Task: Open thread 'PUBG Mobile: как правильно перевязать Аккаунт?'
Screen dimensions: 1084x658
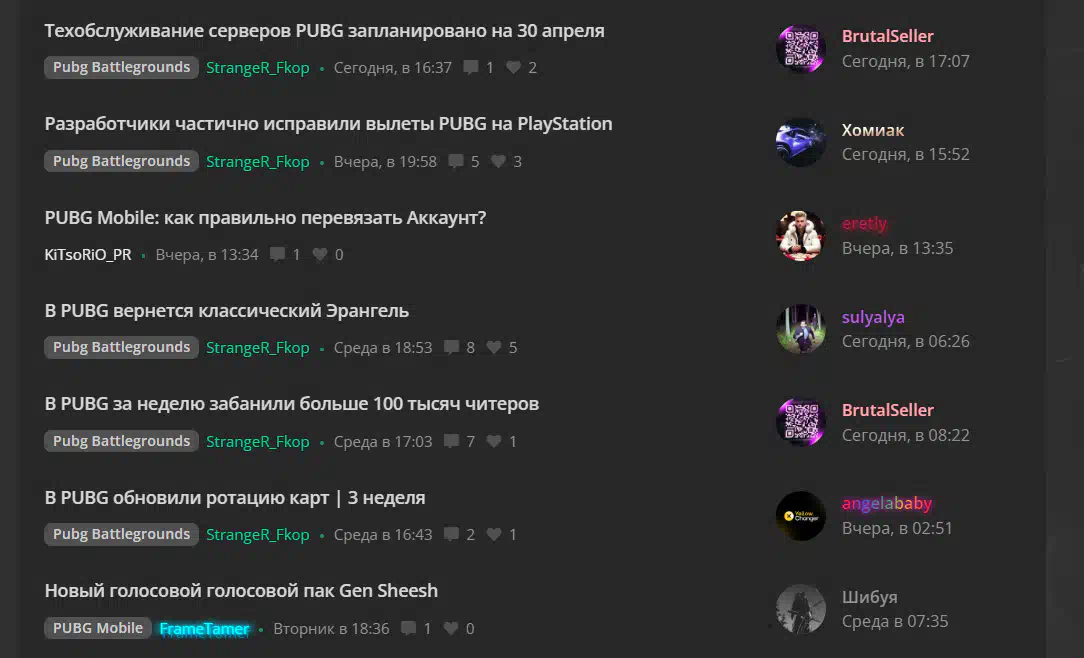Action: pyautogui.click(x=265, y=218)
